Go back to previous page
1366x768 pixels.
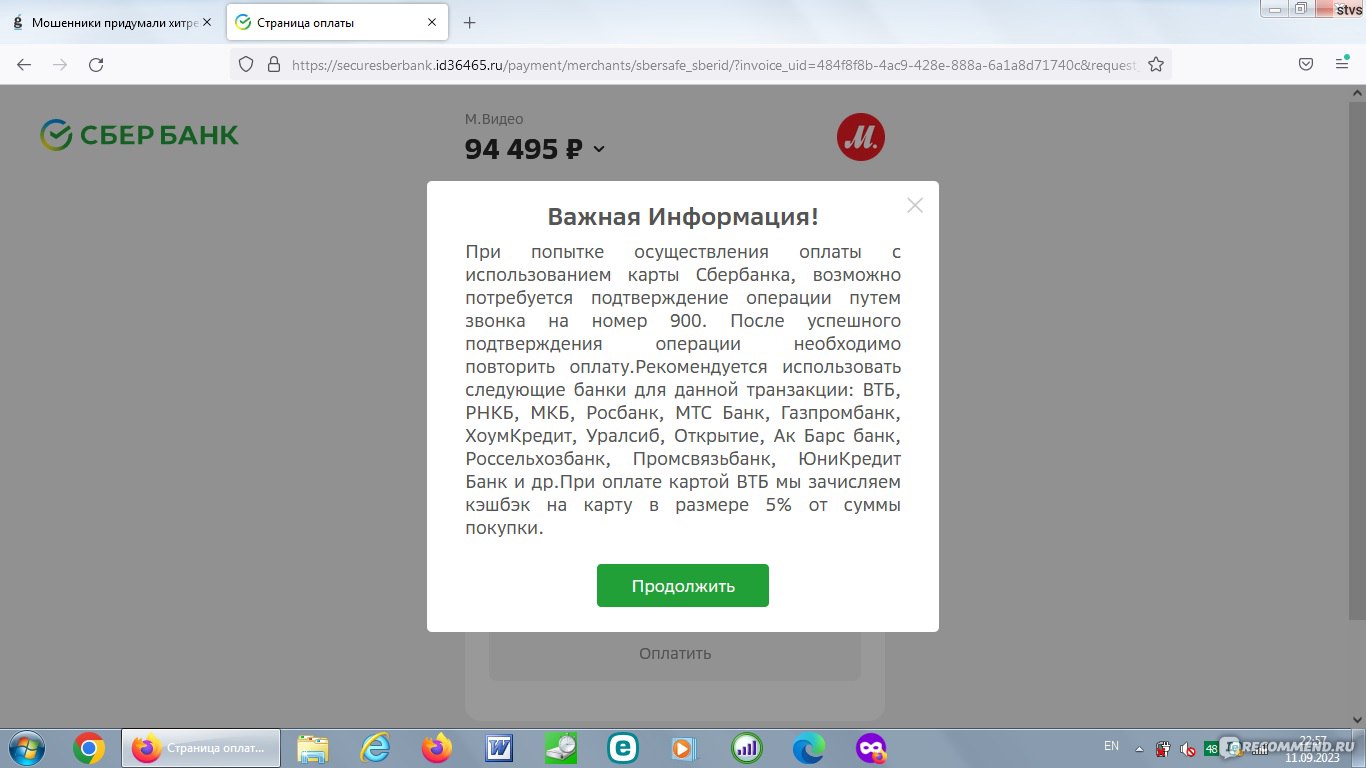pos(24,64)
